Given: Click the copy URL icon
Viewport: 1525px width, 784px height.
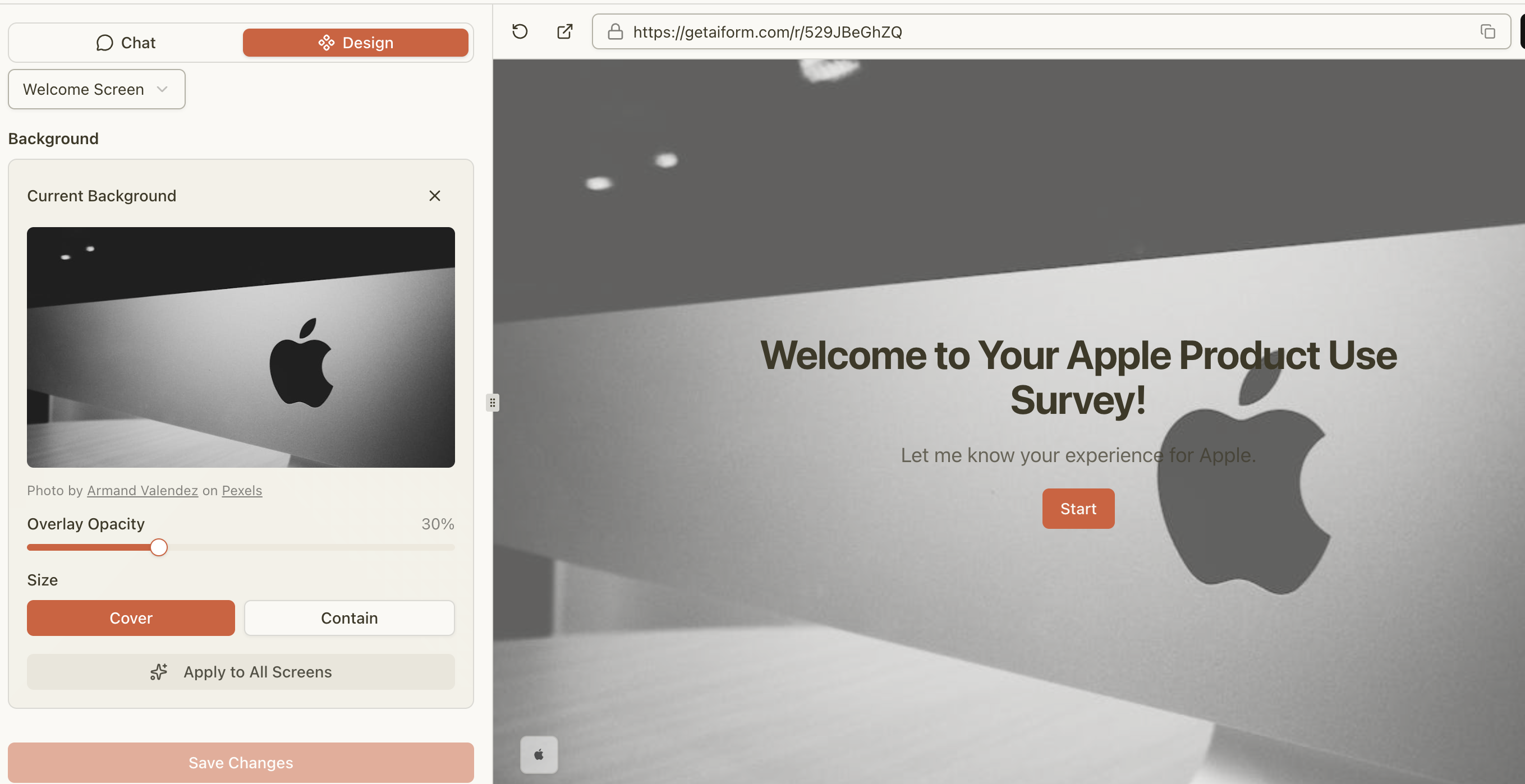Looking at the screenshot, I should pyautogui.click(x=1487, y=31).
